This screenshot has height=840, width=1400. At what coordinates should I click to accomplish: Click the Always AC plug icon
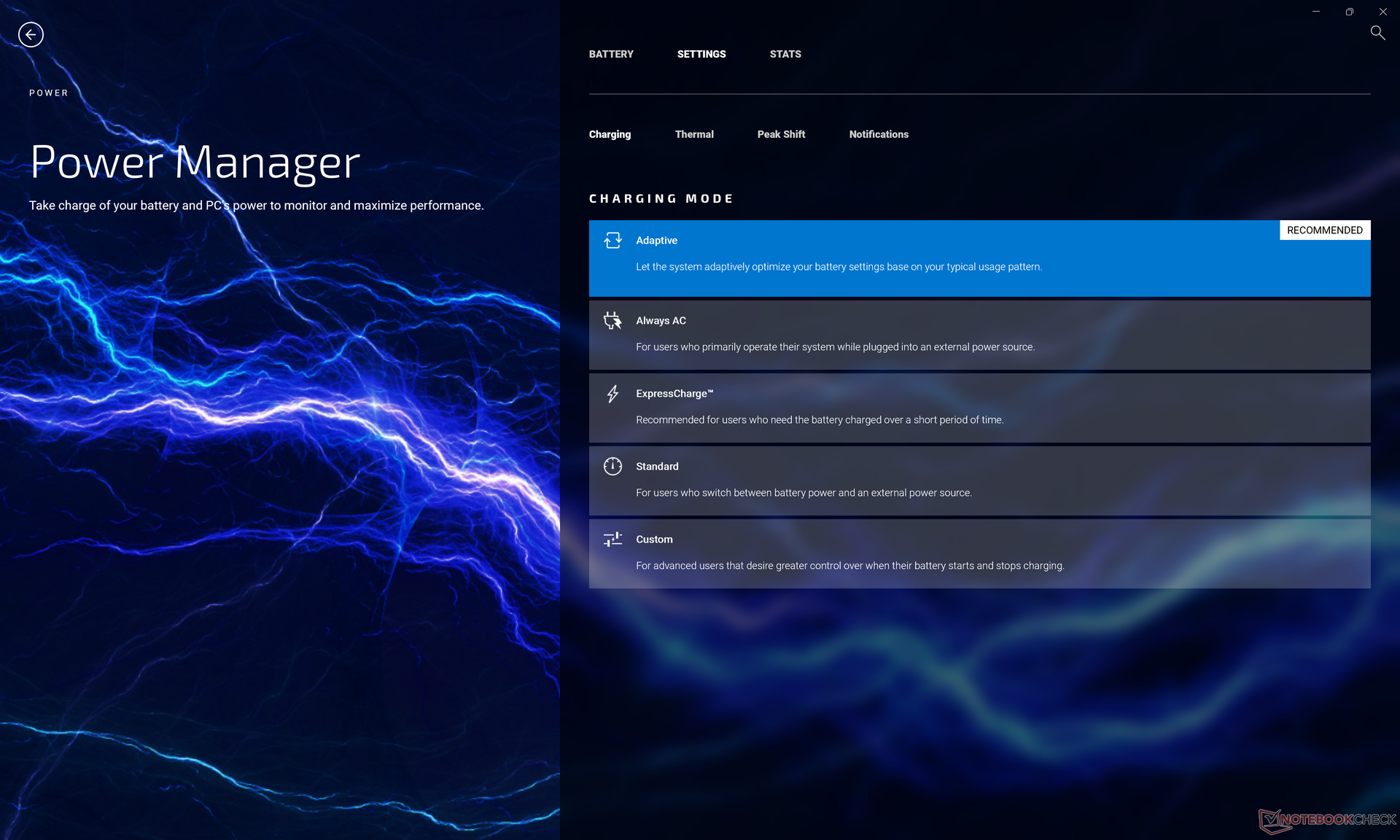(612, 321)
